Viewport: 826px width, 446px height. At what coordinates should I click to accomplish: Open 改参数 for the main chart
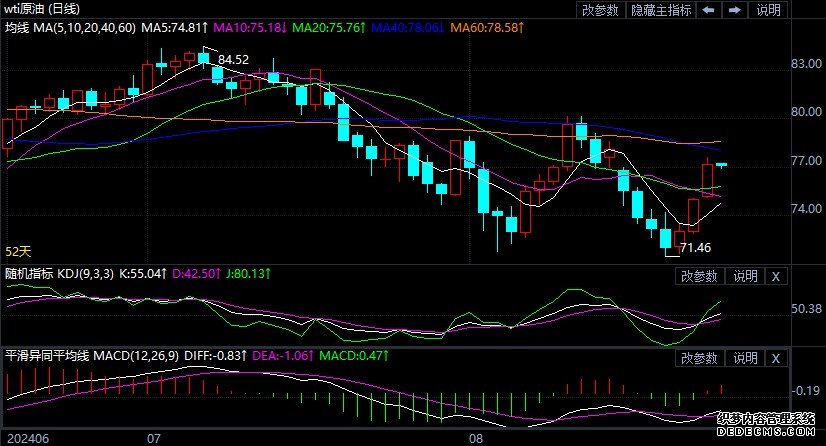(600, 10)
